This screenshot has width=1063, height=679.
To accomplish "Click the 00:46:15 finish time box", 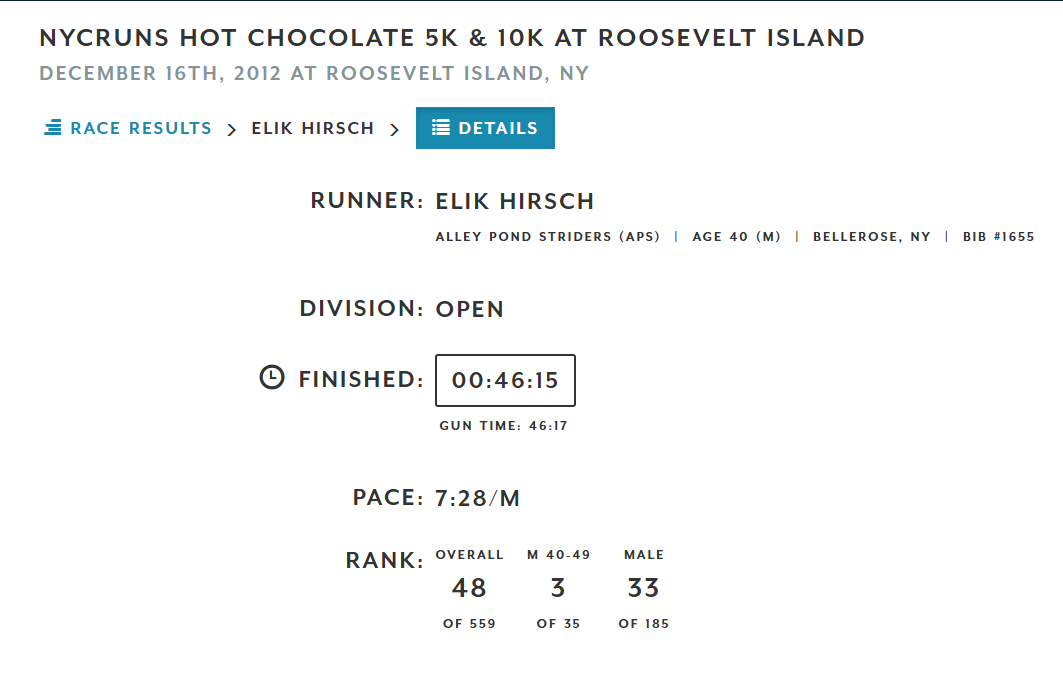I will [x=505, y=380].
